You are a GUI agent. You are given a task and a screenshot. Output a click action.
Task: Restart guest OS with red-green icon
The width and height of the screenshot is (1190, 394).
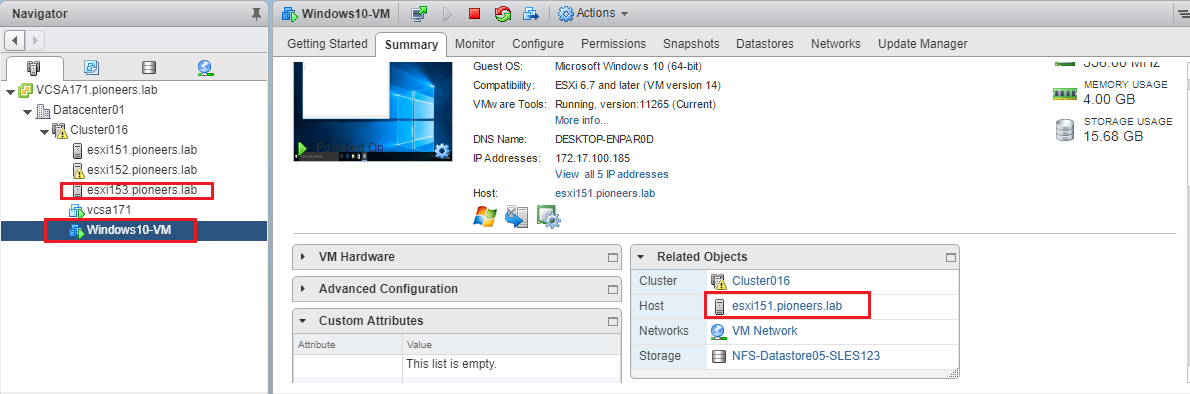click(x=502, y=13)
